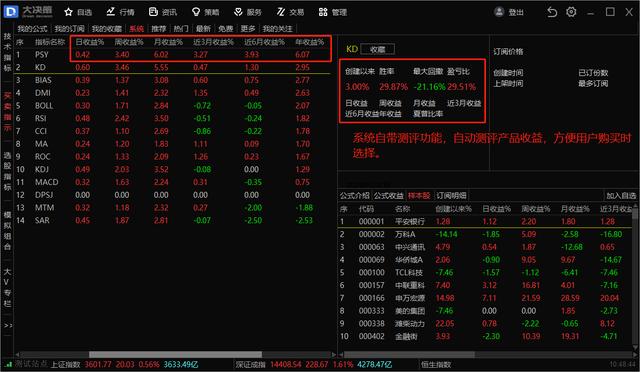The image size is (640, 372).
Task: Click the 加入自选 button
Action: [x=620, y=196]
